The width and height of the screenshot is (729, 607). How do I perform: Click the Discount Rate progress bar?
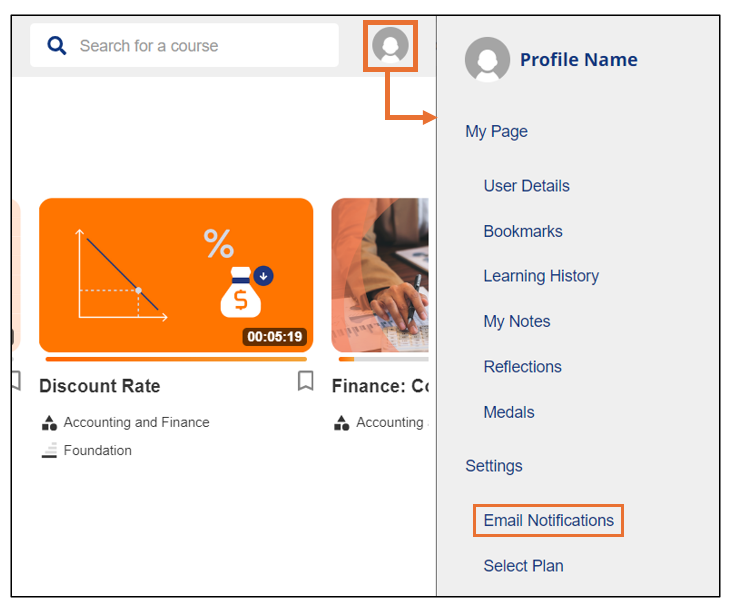click(x=176, y=358)
